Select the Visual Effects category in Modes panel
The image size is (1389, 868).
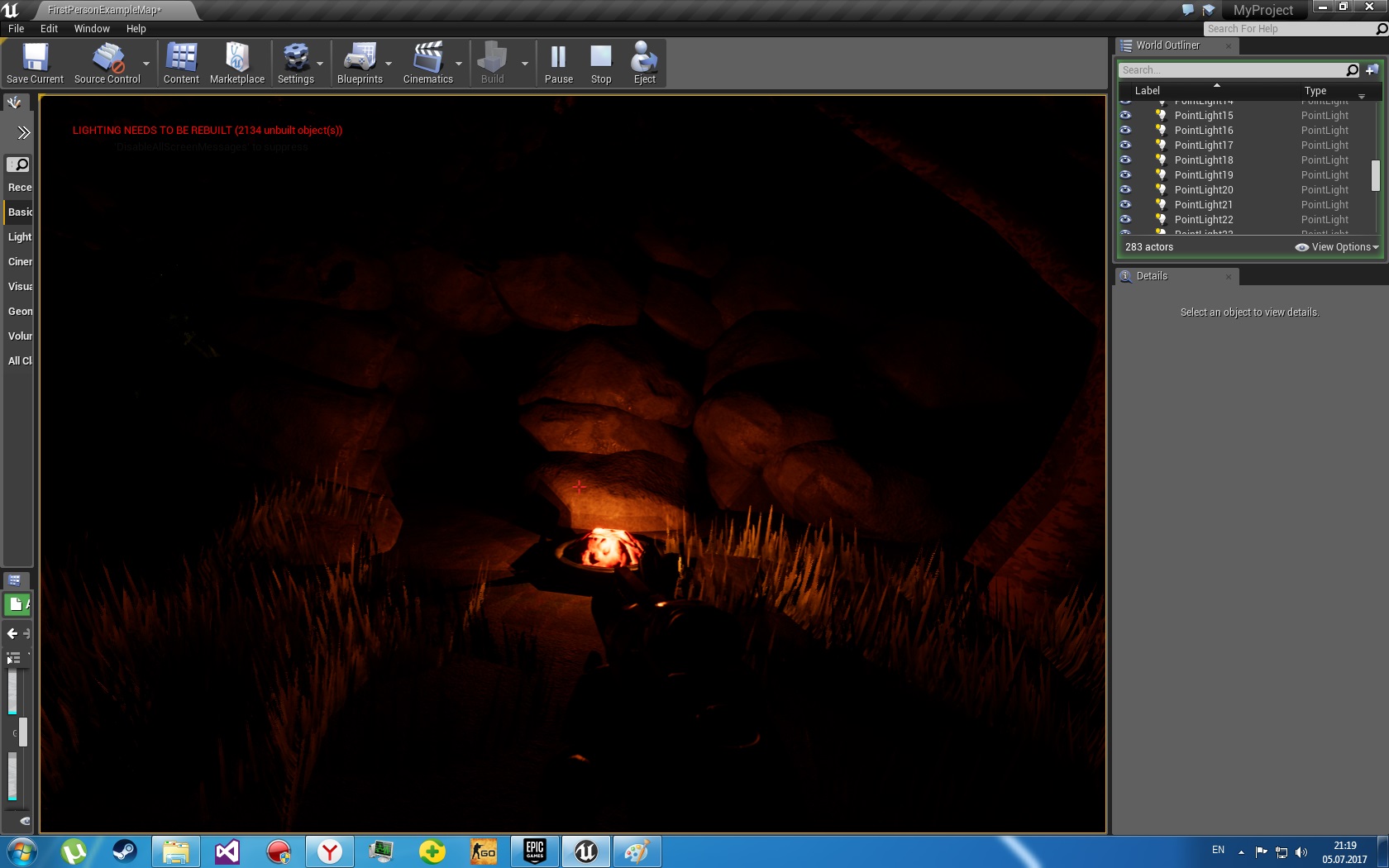tap(19, 287)
